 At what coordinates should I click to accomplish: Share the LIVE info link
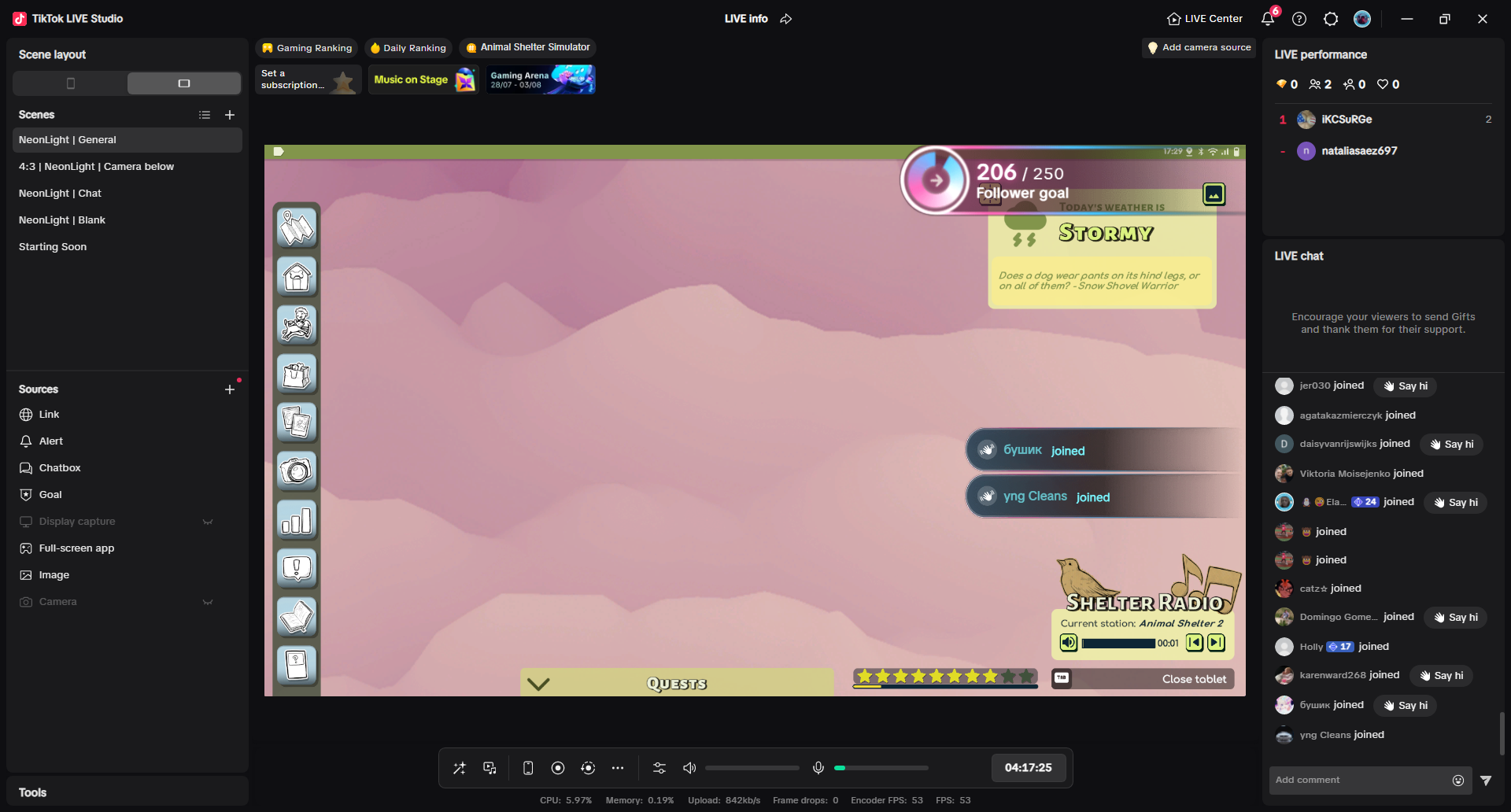click(x=785, y=19)
